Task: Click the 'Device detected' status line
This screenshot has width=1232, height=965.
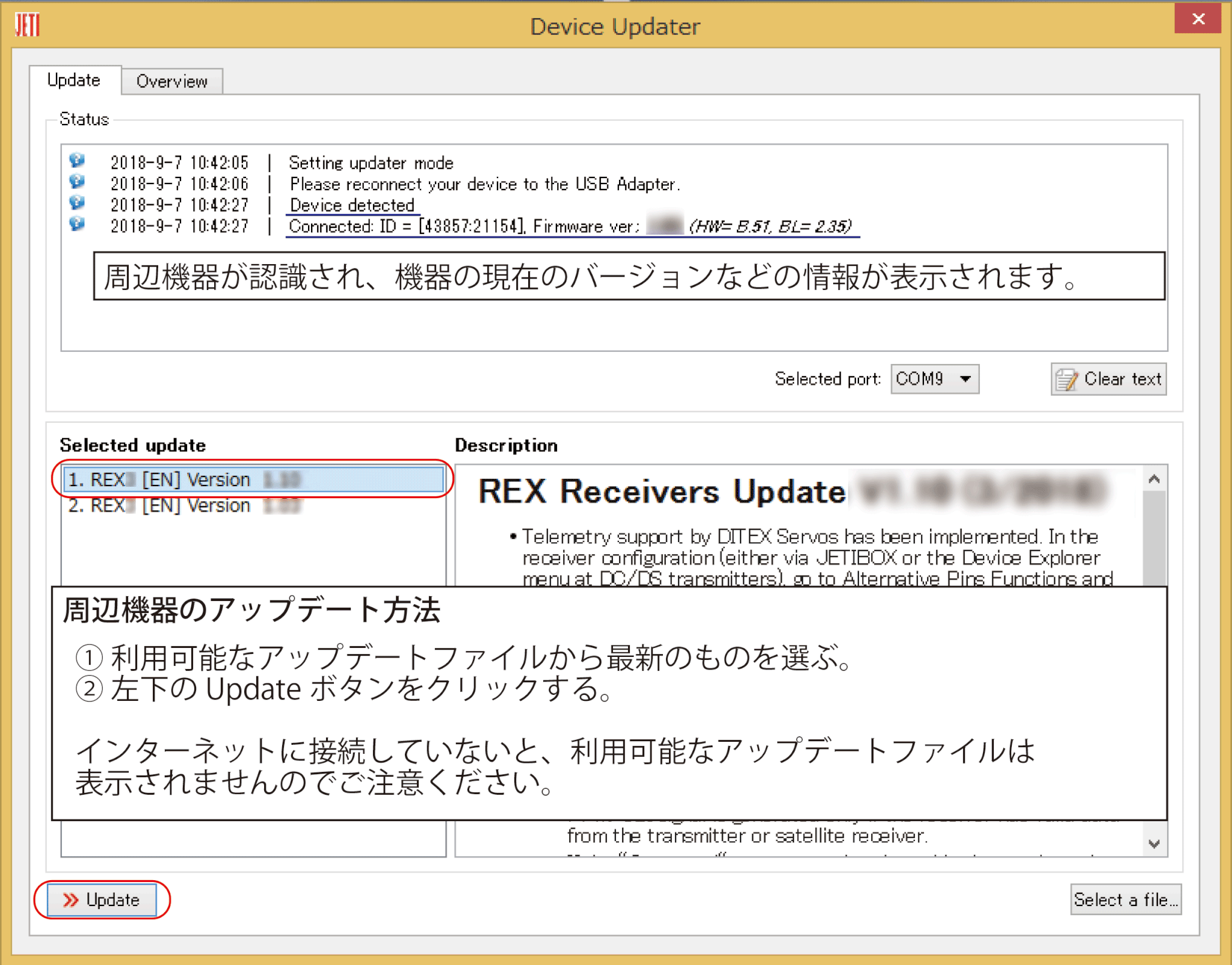Action: click(352, 205)
